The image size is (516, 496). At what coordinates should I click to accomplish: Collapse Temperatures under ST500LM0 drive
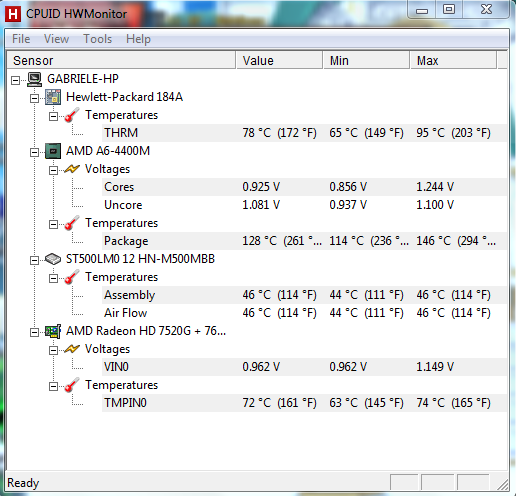(53, 278)
